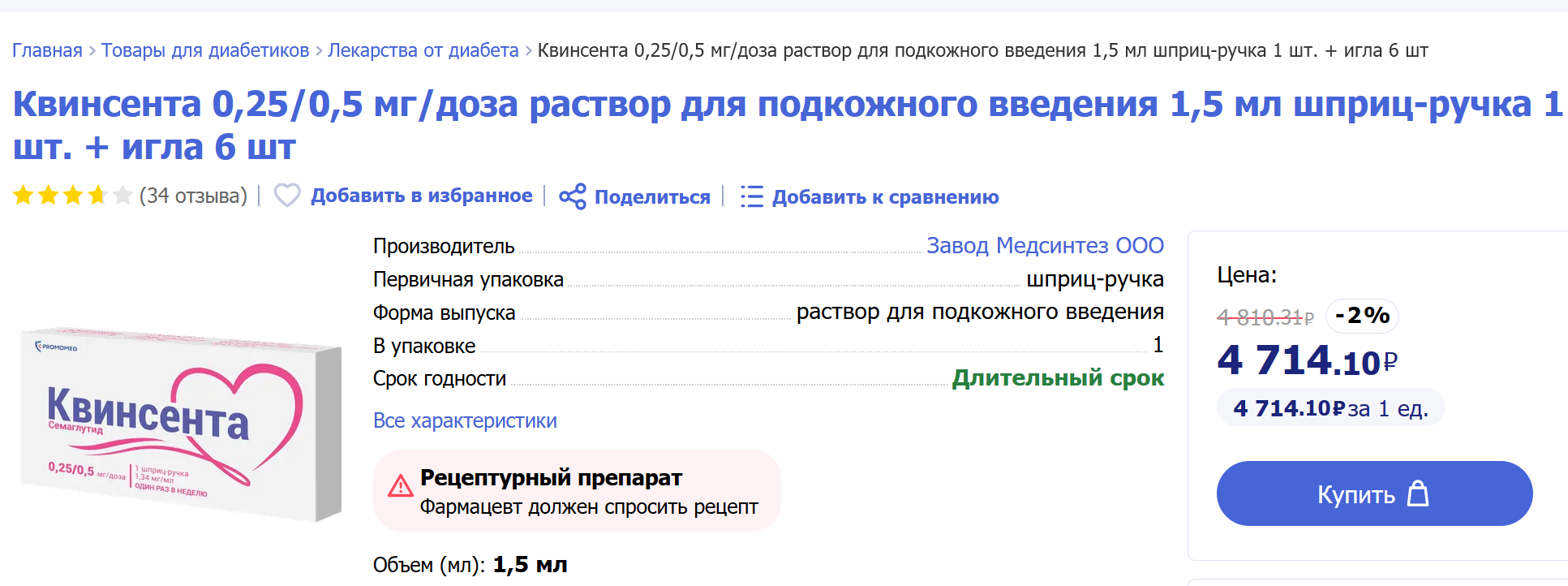Click 'Фармацевт должен спросить рецепт' text
Image resolution: width=1568 pixels, height=586 pixels.
(589, 507)
